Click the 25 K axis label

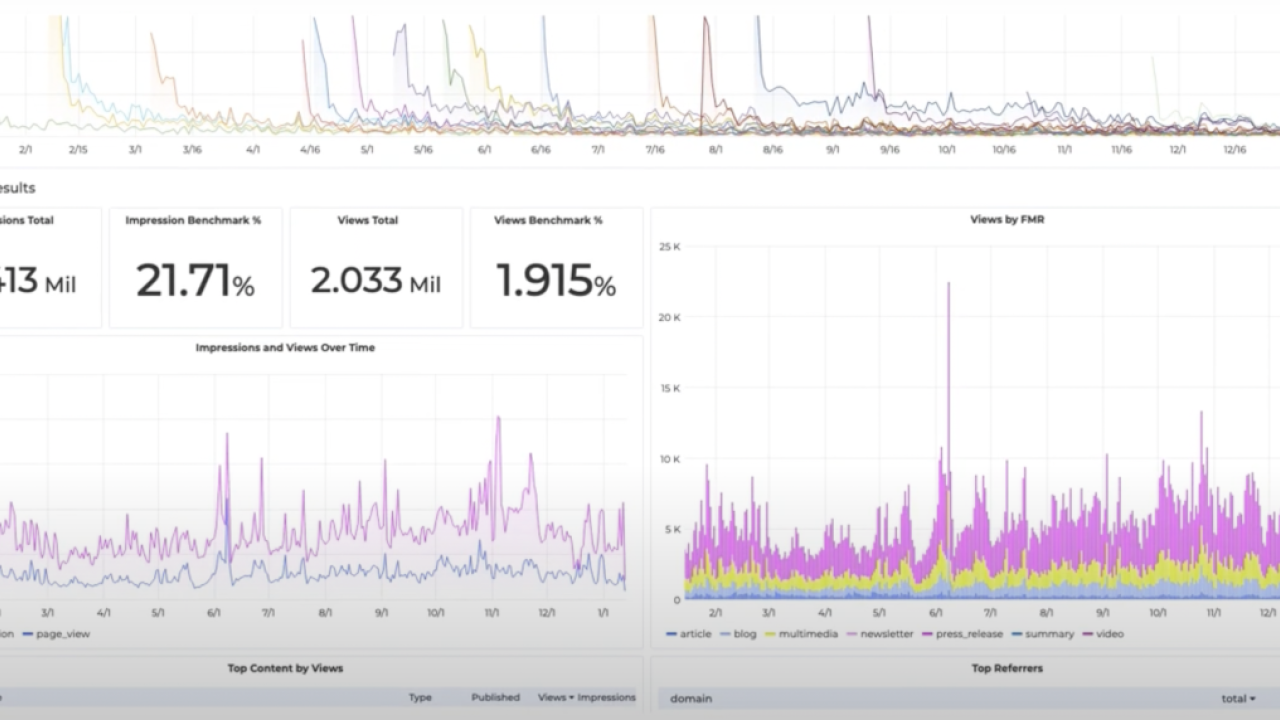tap(669, 246)
